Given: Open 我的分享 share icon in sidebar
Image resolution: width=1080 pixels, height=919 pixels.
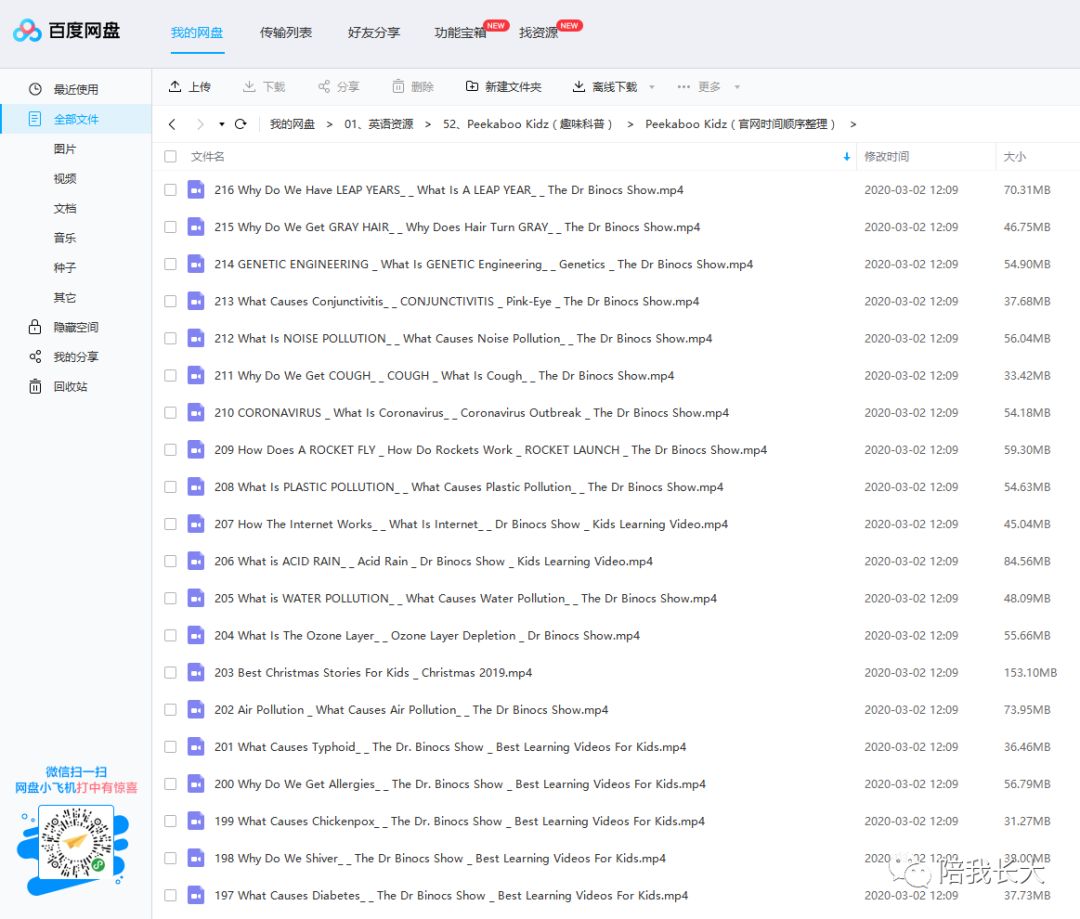Looking at the screenshot, I should coord(35,356).
